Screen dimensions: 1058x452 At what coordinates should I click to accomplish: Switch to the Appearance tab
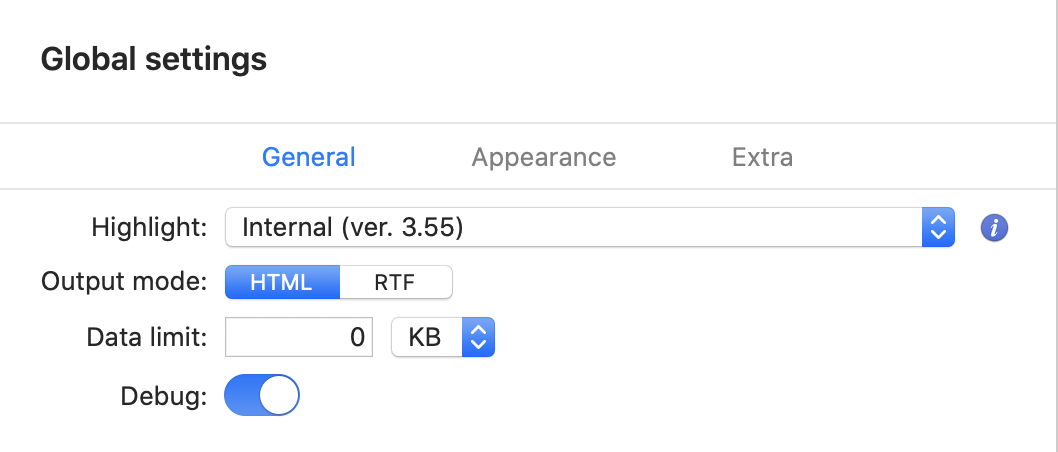pyautogui.click(x=544, y=157)
